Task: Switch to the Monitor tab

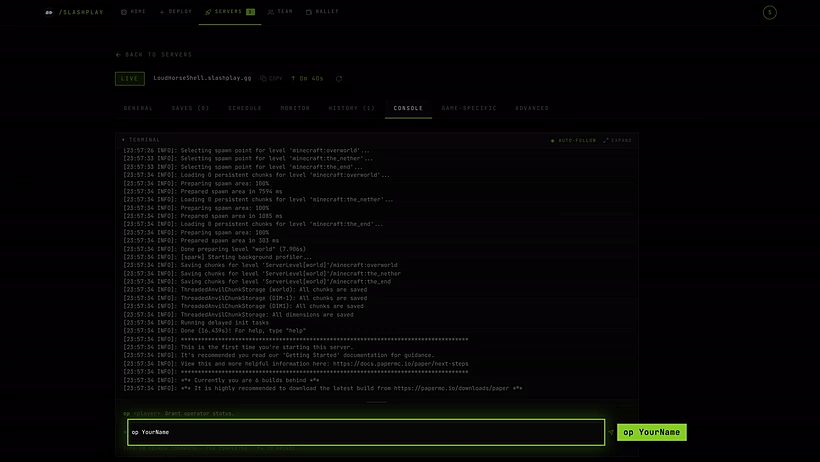Action: [295, 108]
